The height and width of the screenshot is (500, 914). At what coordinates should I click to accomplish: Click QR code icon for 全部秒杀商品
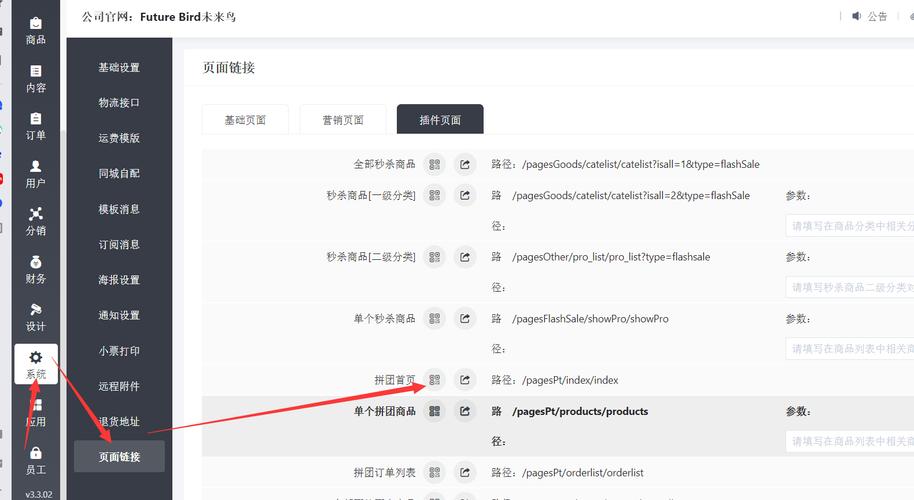coord(434,164)
